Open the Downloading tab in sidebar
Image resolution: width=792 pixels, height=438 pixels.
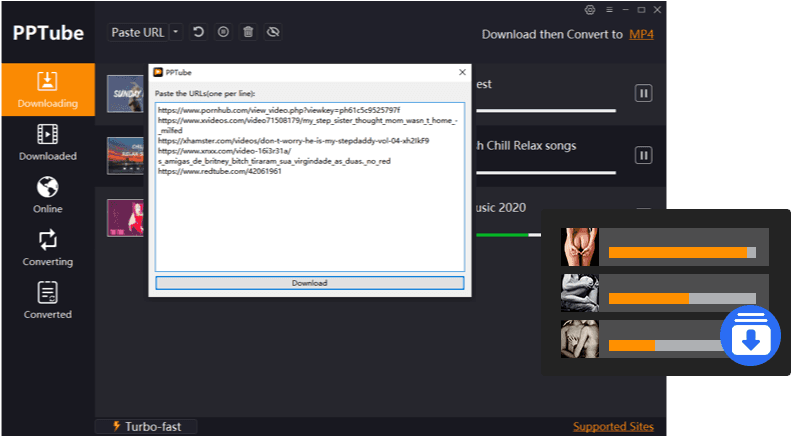click(x=47, y=88)
